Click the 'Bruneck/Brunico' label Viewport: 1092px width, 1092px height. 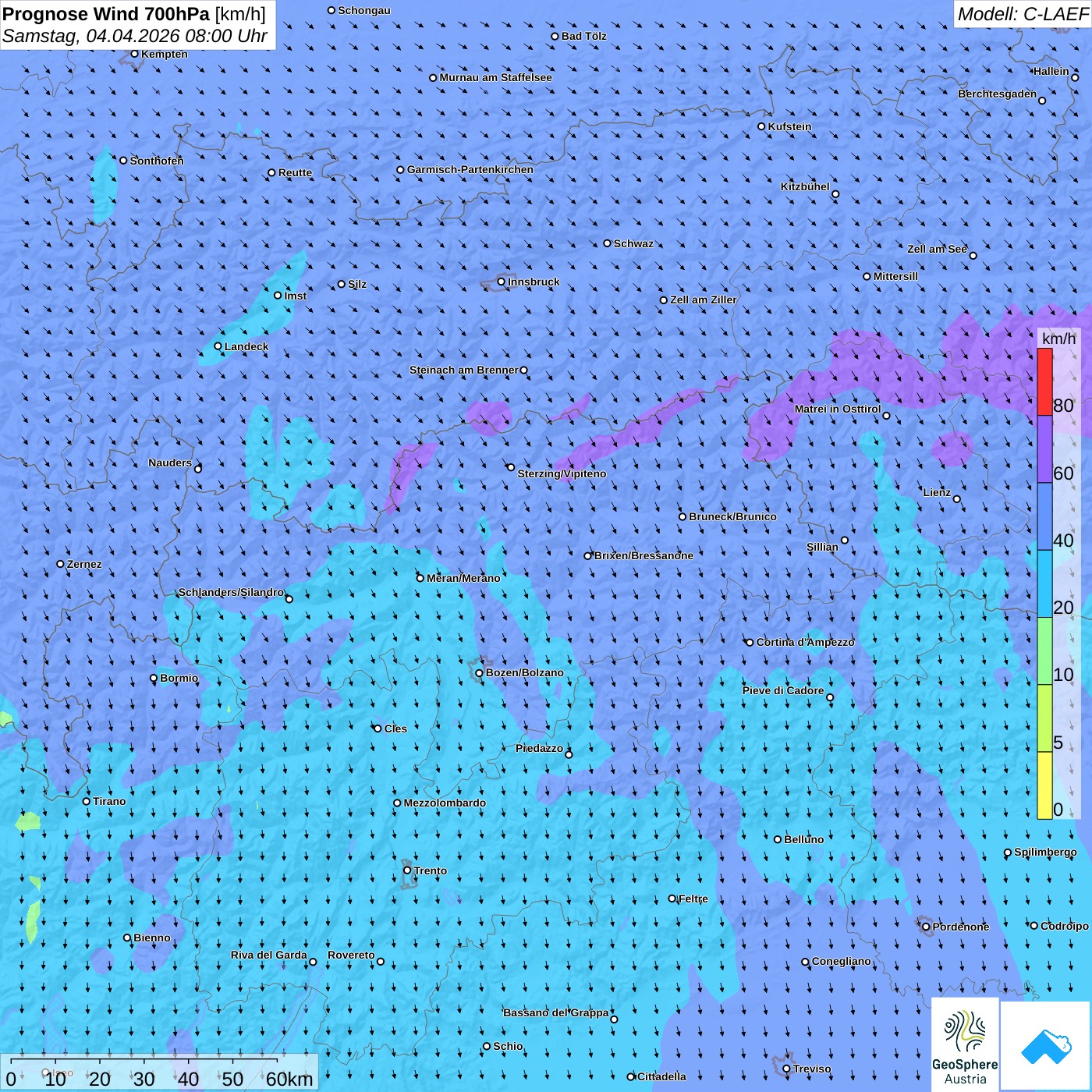pyautogui.click(x=733, y=516)
